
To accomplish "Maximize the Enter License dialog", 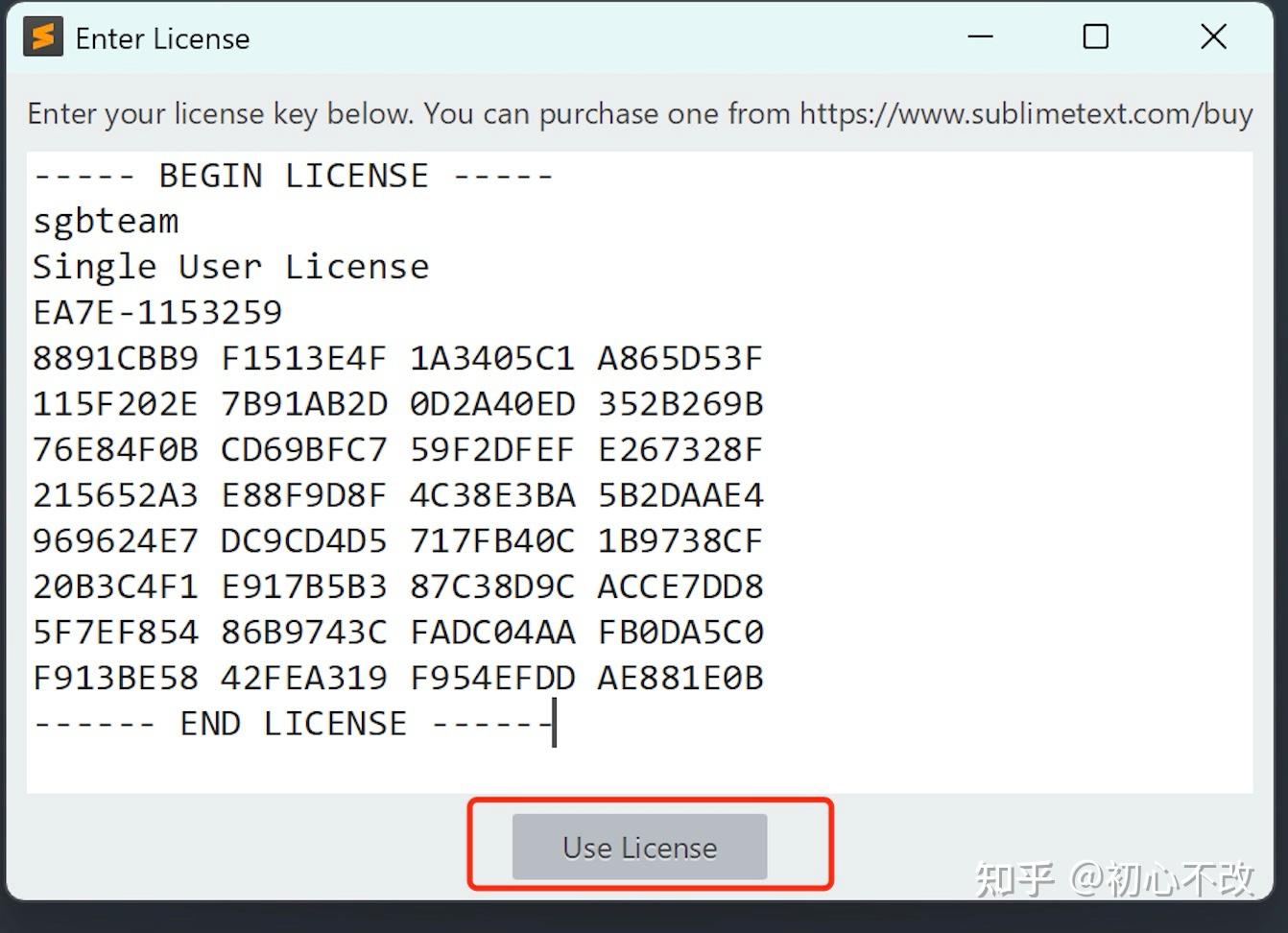I will (x=1095, y=36).
